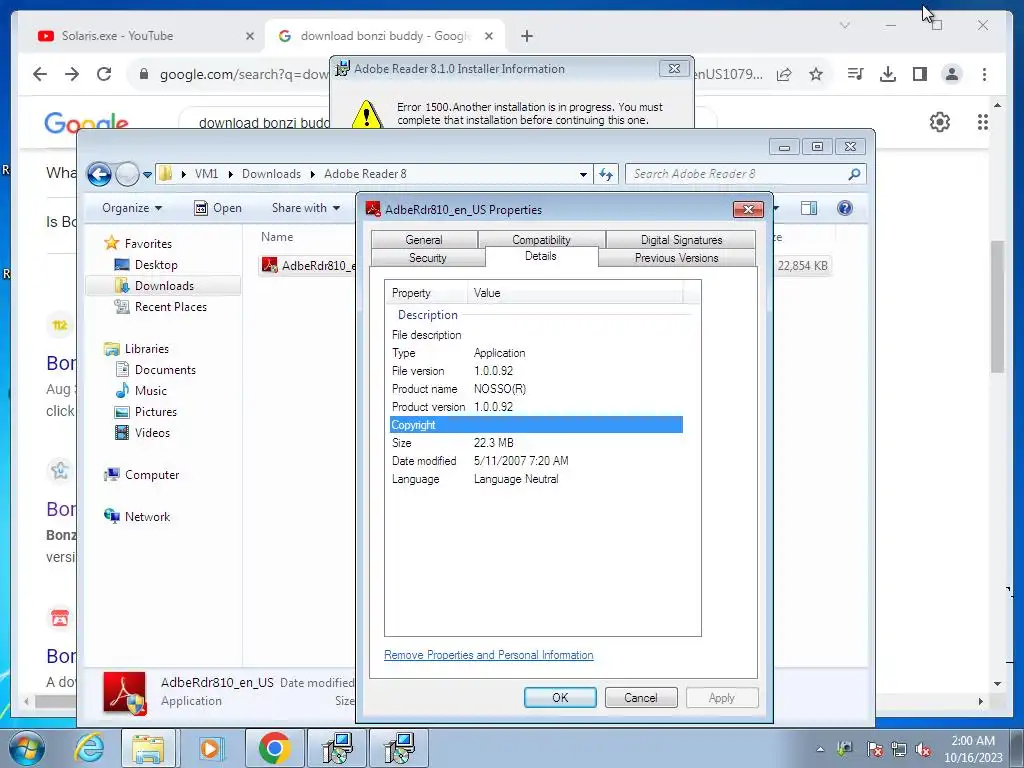This screenshot has height=768, width=1024.
Task: Click the Chrome page vertical scrollbar thumb
Action: (x=997, y=307)
